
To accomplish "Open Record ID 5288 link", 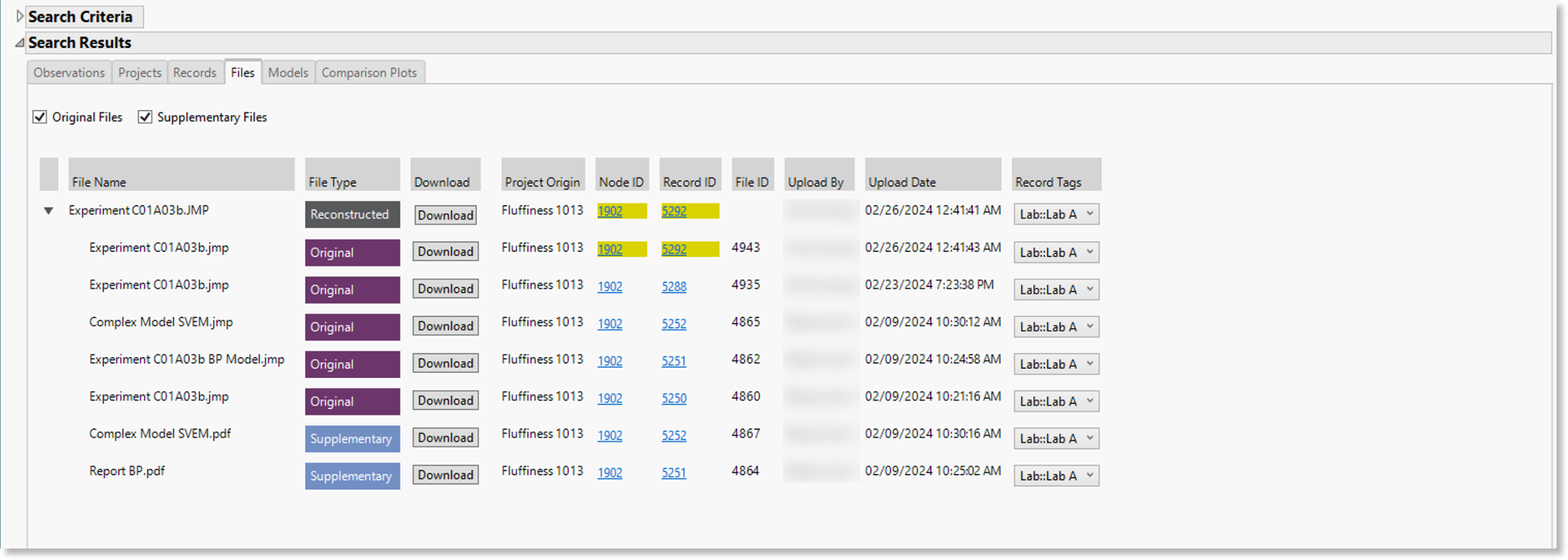I will pos(674,286).
